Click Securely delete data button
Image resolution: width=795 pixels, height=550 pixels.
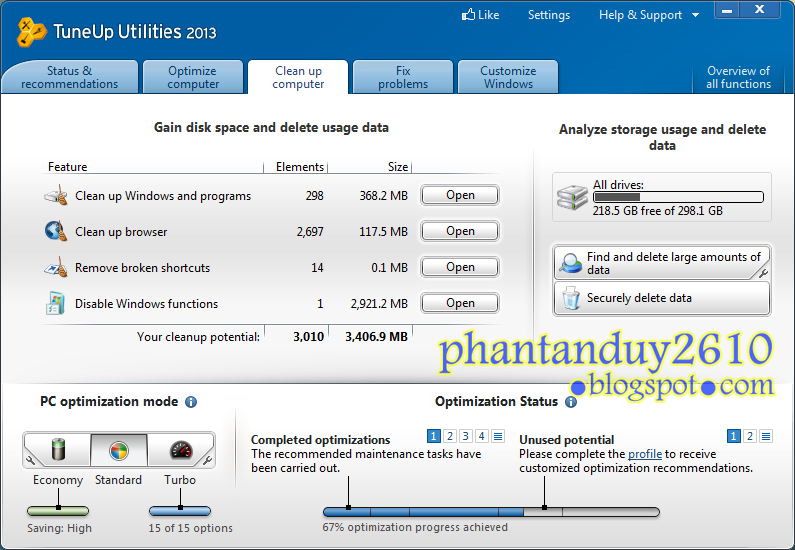pyautogui.click(x=662, y=298)
